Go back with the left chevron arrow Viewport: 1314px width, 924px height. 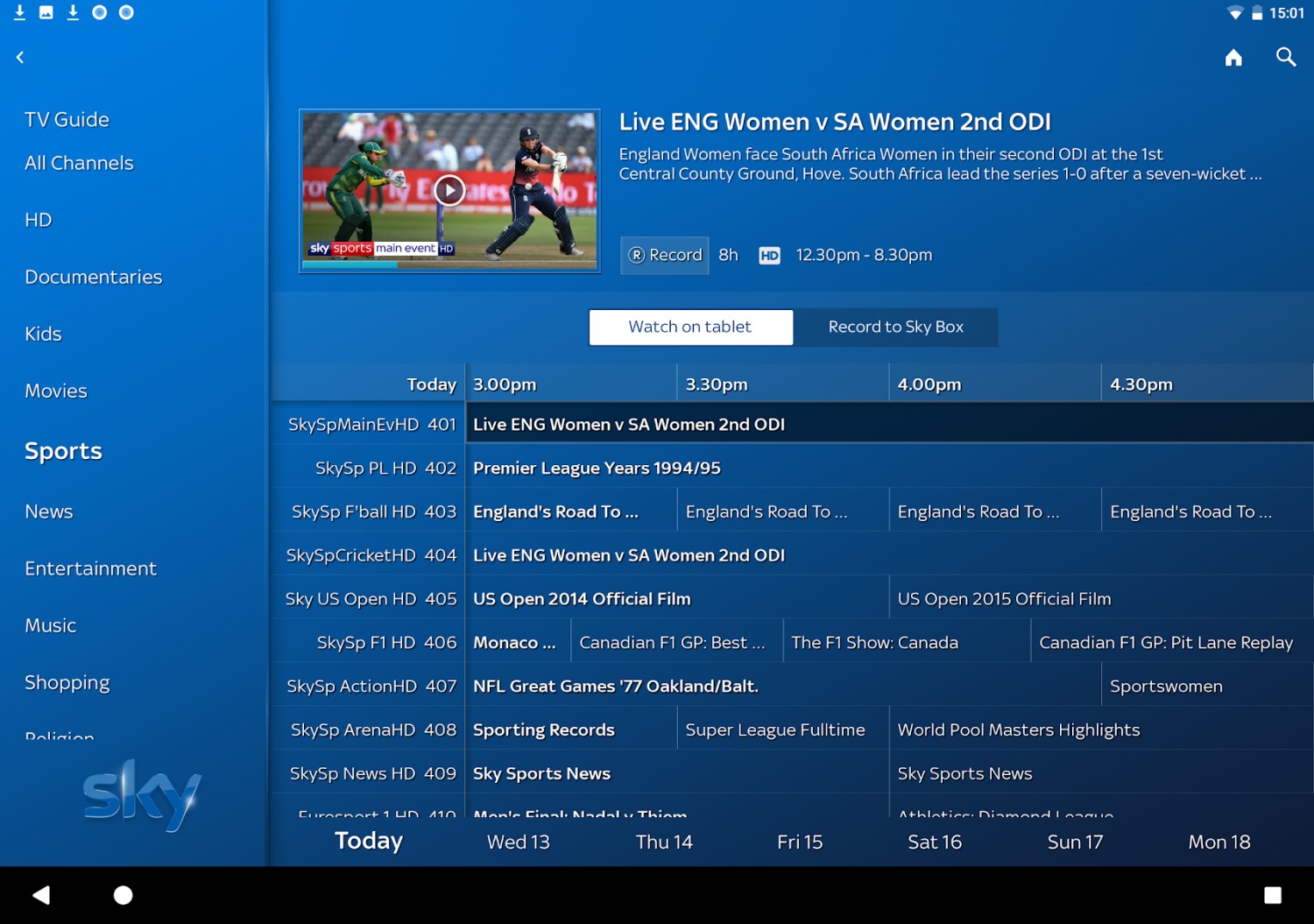point(20,58)
